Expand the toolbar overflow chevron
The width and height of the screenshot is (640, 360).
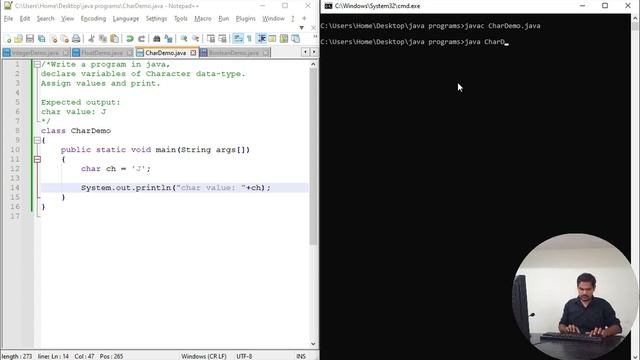click(x=315, y=37)
